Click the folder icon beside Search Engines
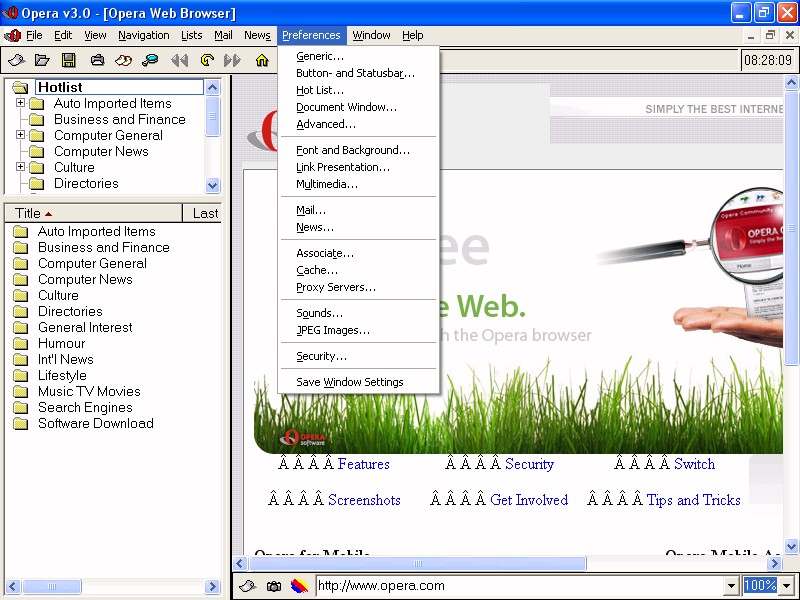Image resolution: width=800 pixels, height=600 pixels. 20,408
